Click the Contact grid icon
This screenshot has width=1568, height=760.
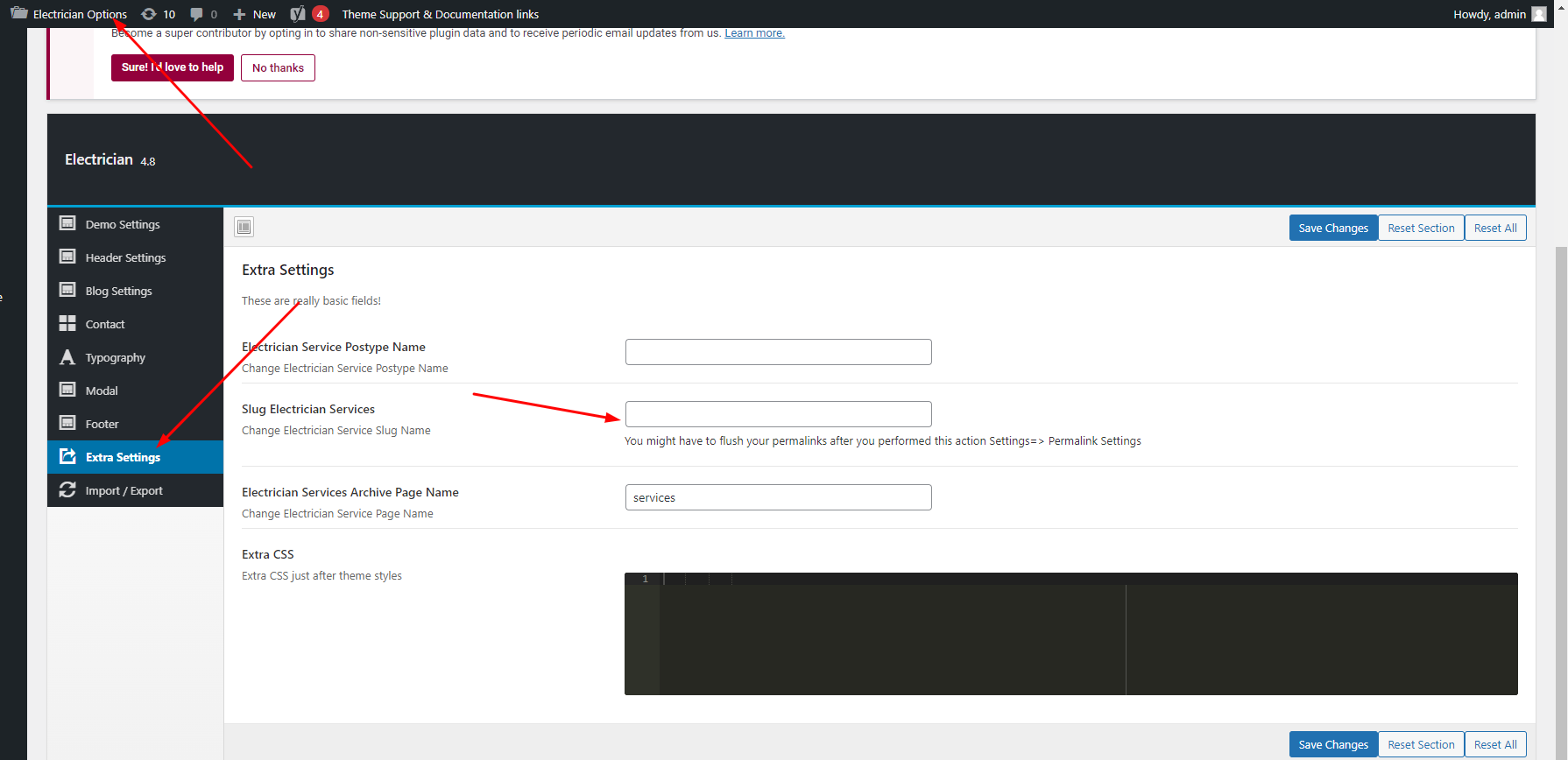coord(67,323)
